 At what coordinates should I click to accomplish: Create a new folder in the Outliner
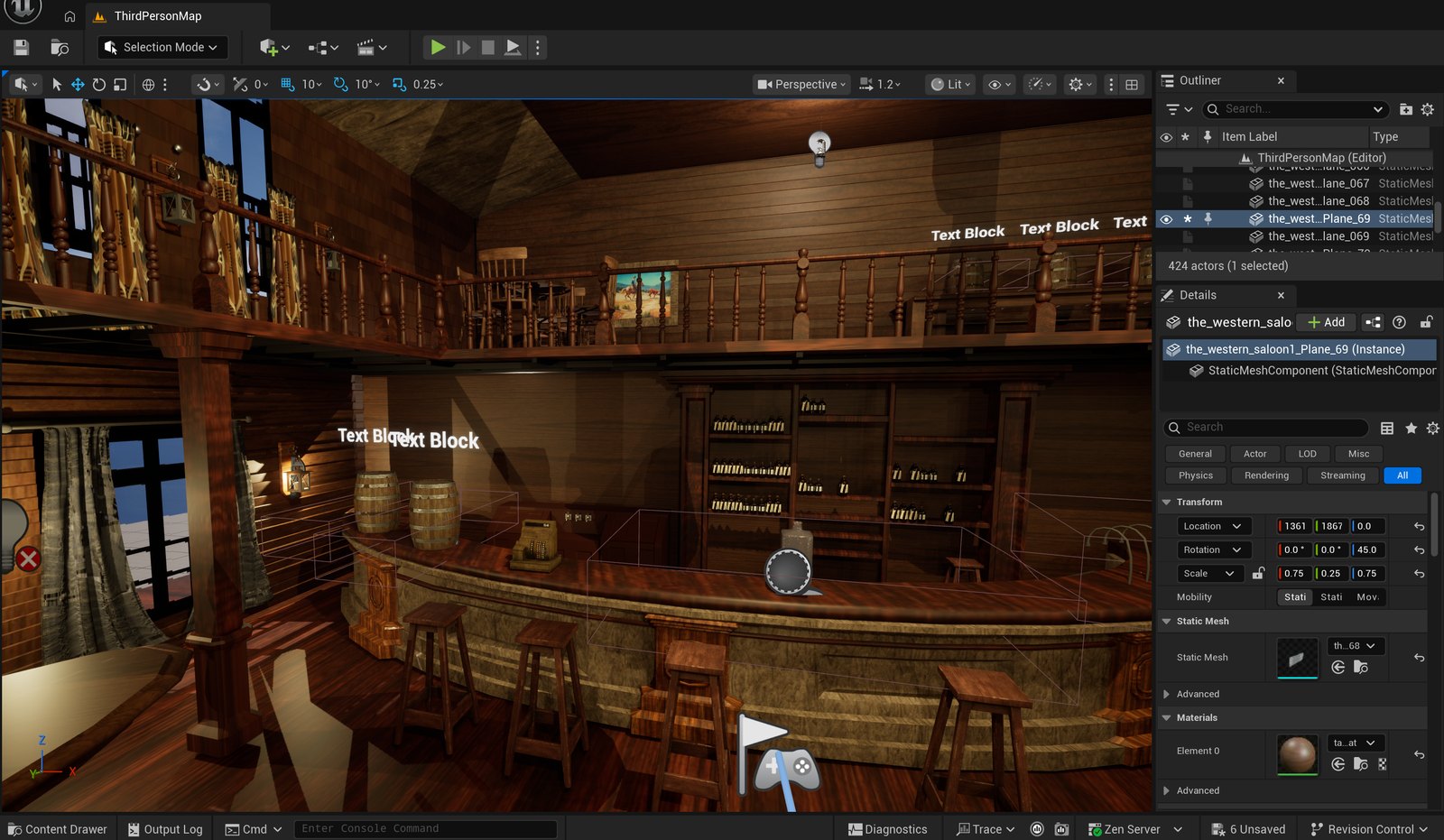[1405, 109]
